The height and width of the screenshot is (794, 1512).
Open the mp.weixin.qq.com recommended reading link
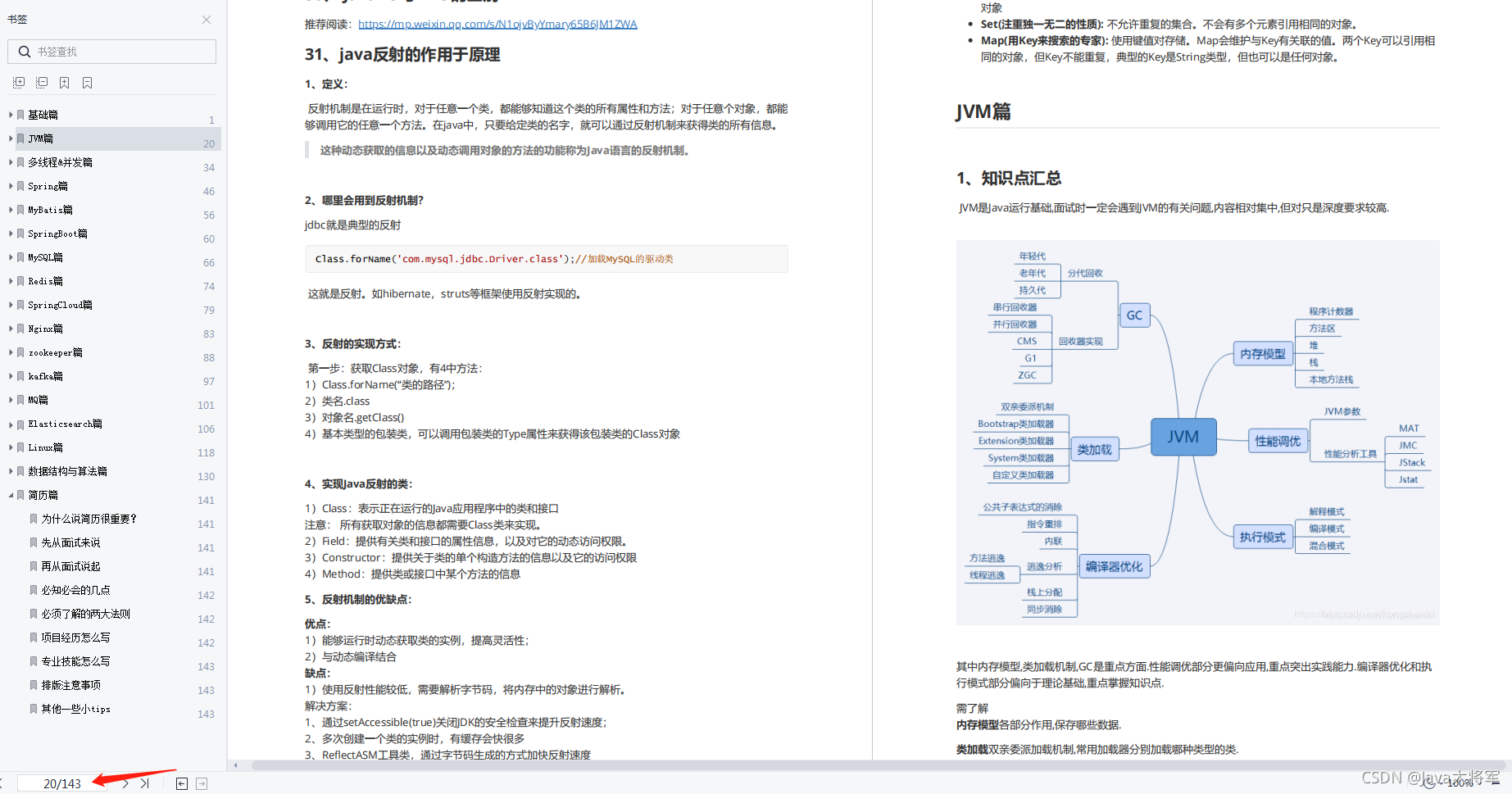pyautogui.click(x=497, y=25)
